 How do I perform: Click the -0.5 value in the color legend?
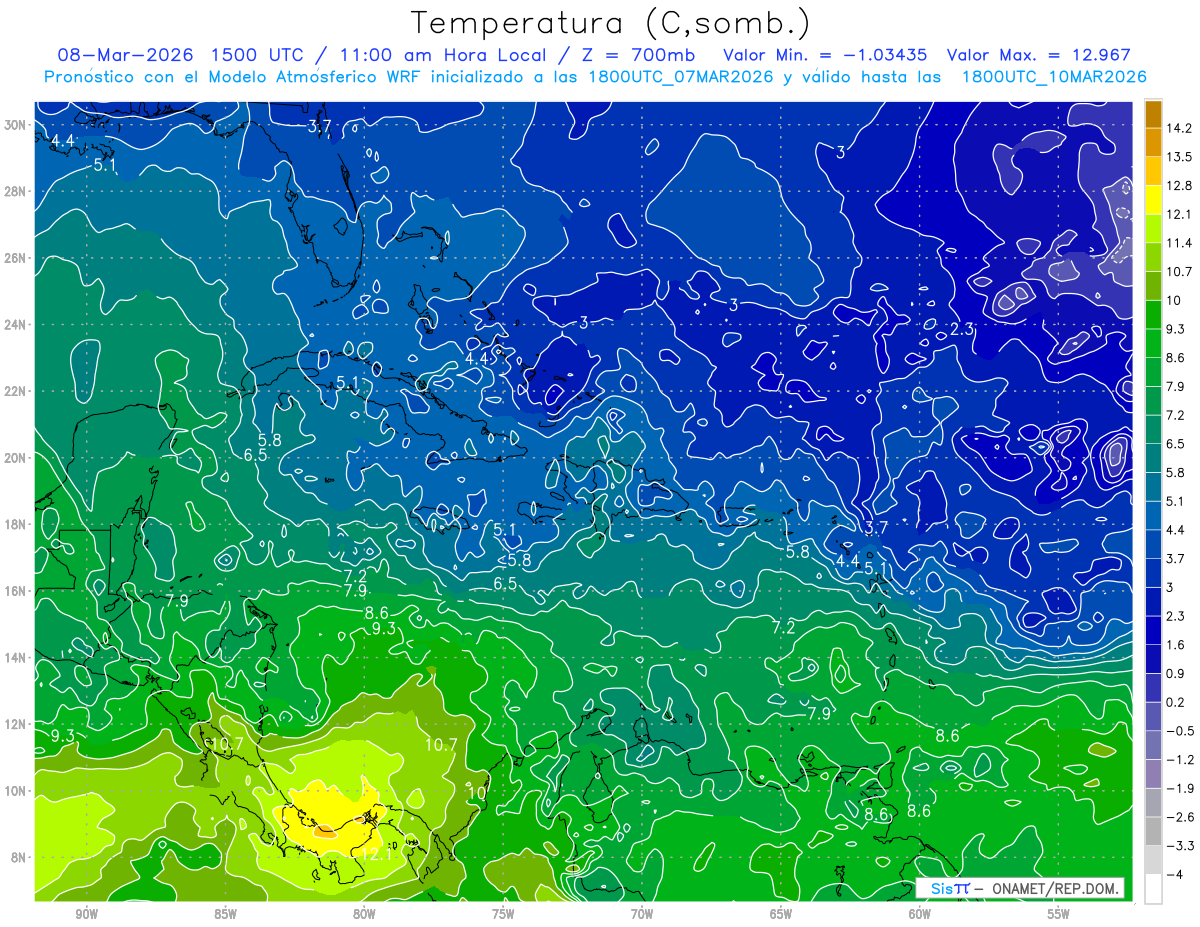[x=1180, y=731]
